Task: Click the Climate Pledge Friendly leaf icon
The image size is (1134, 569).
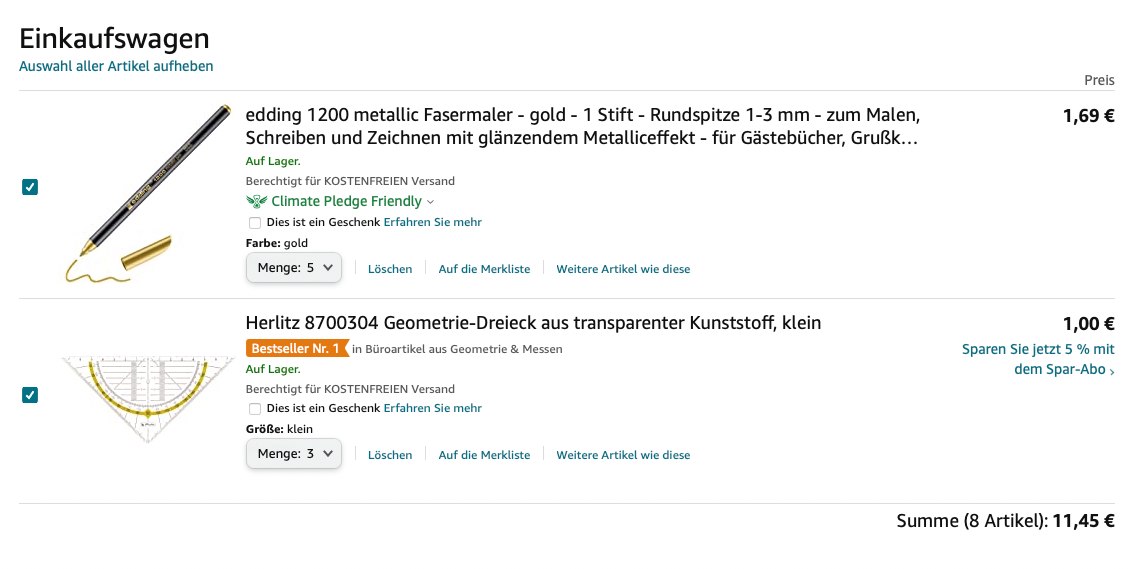Action: (x=257, y=202)
